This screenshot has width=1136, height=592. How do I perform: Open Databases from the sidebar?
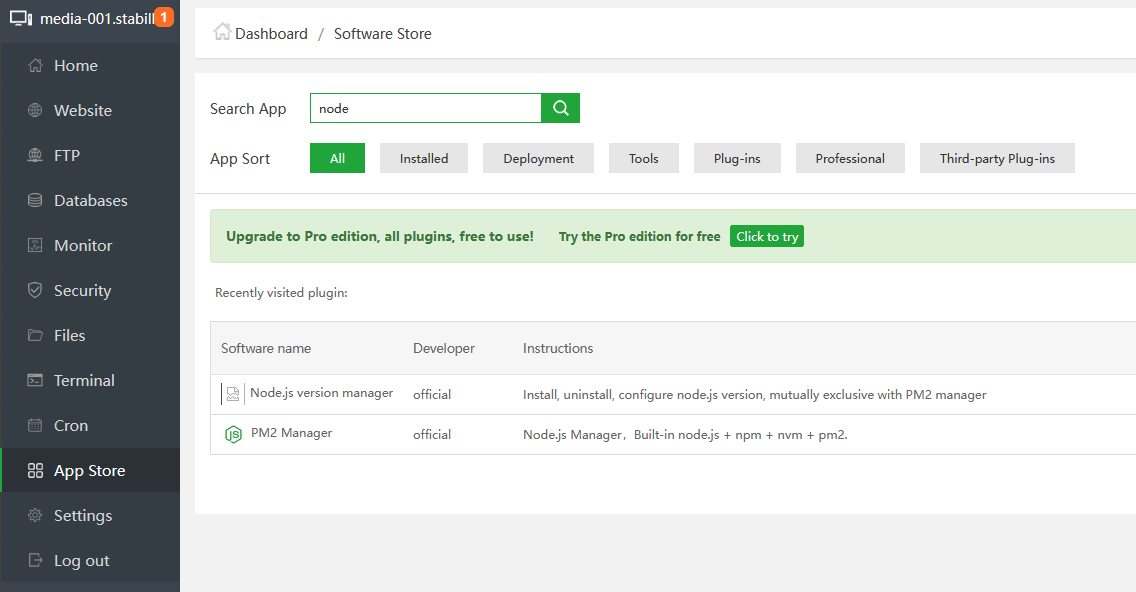90,200
